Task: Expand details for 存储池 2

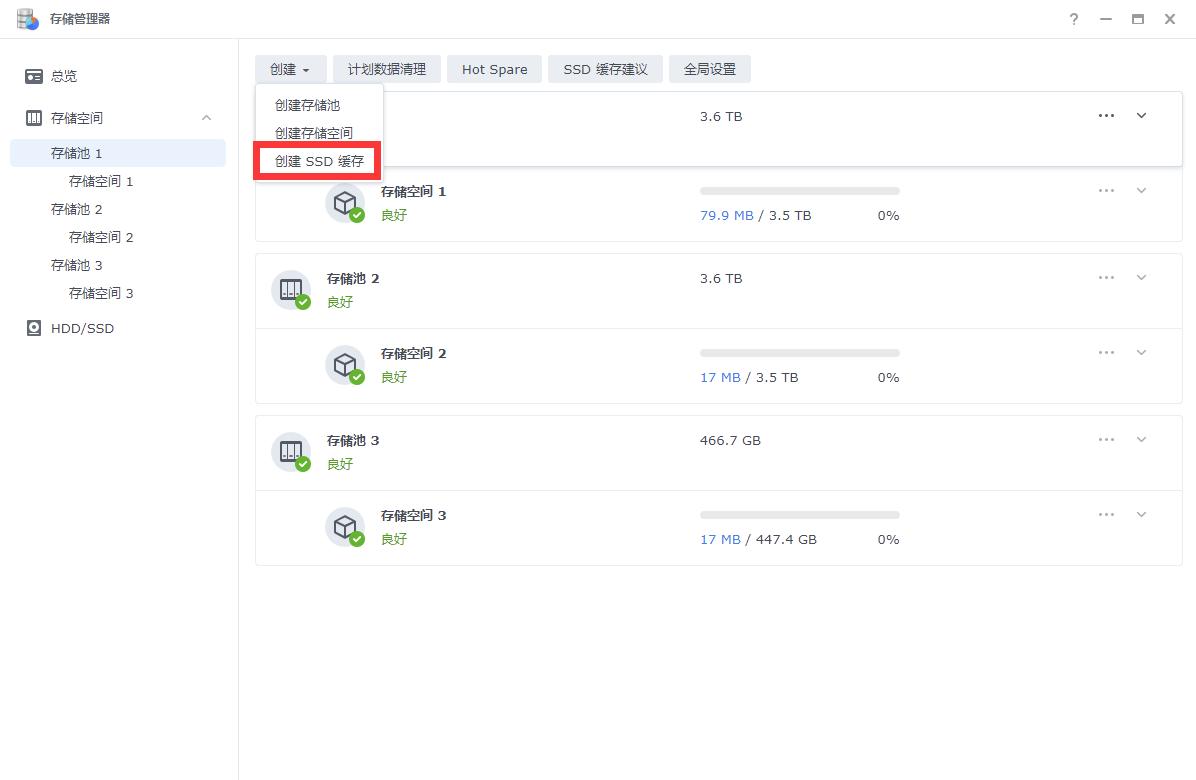Action: pos(1141,277)
